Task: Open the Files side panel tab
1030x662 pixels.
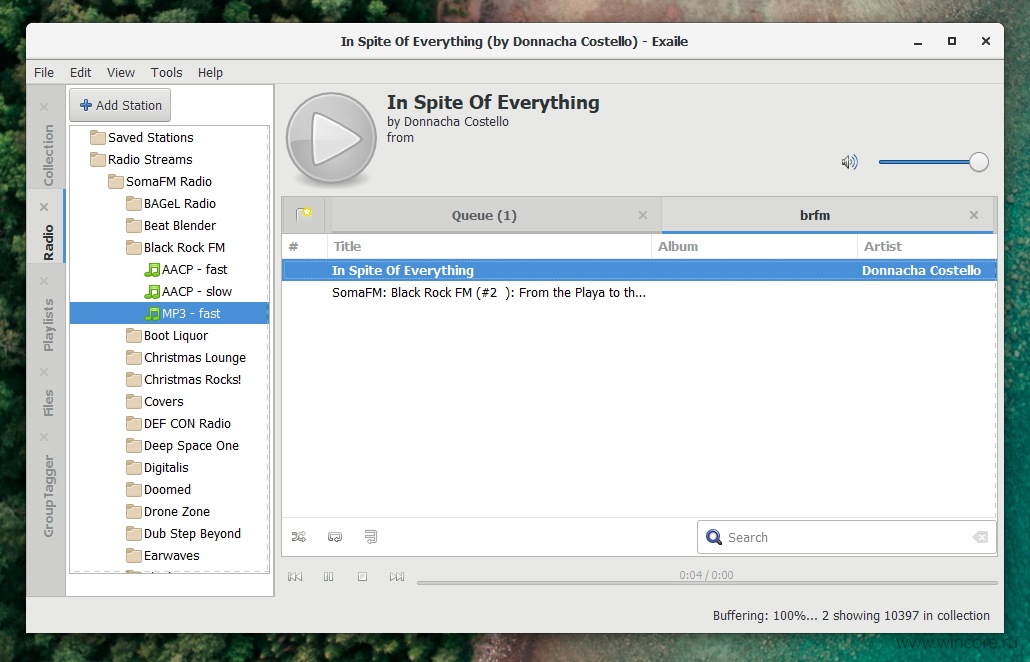Action: [x=49, y=402]
